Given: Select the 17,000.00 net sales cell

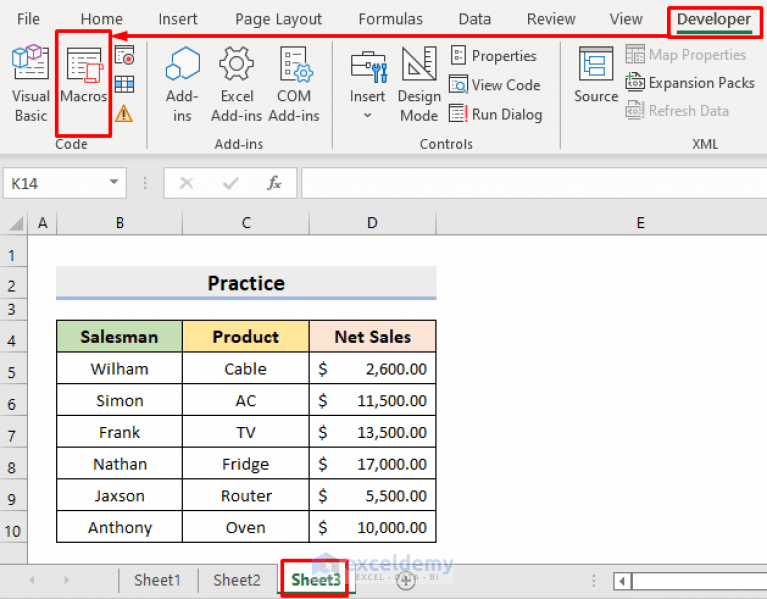Looking at the screenshot, I should (373, 464).
